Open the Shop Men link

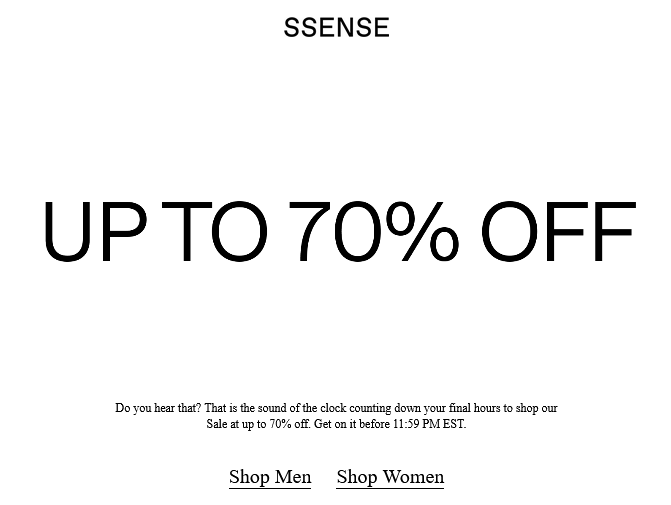tap(270, 477)
